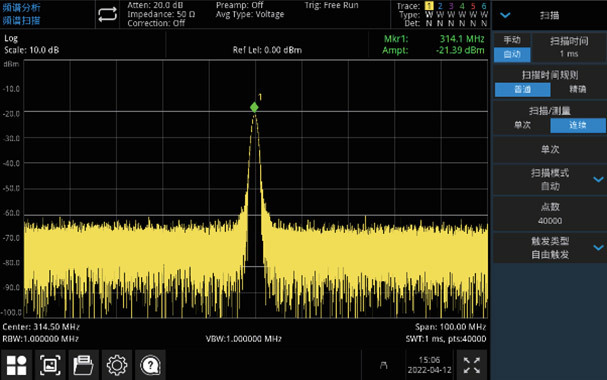
Task: Toggle fullscreen with the expand arrows icon
Action: click(x=472, y=365)
